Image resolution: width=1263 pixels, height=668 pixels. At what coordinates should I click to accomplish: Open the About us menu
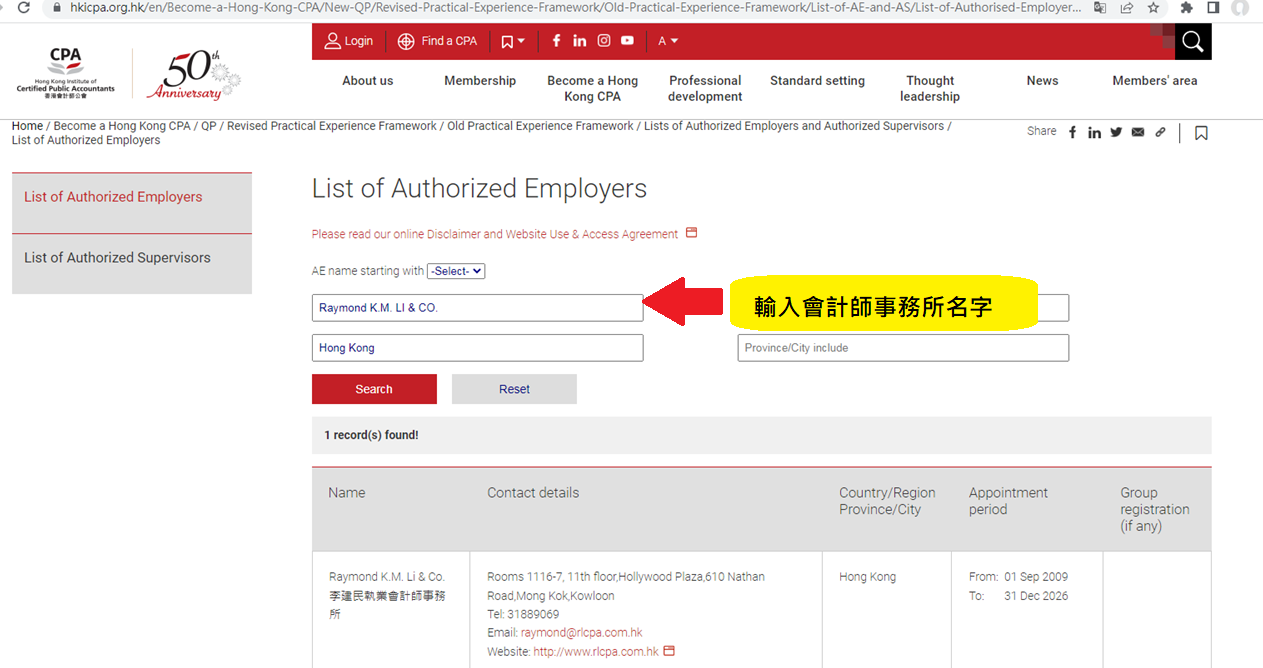point(368,81)
